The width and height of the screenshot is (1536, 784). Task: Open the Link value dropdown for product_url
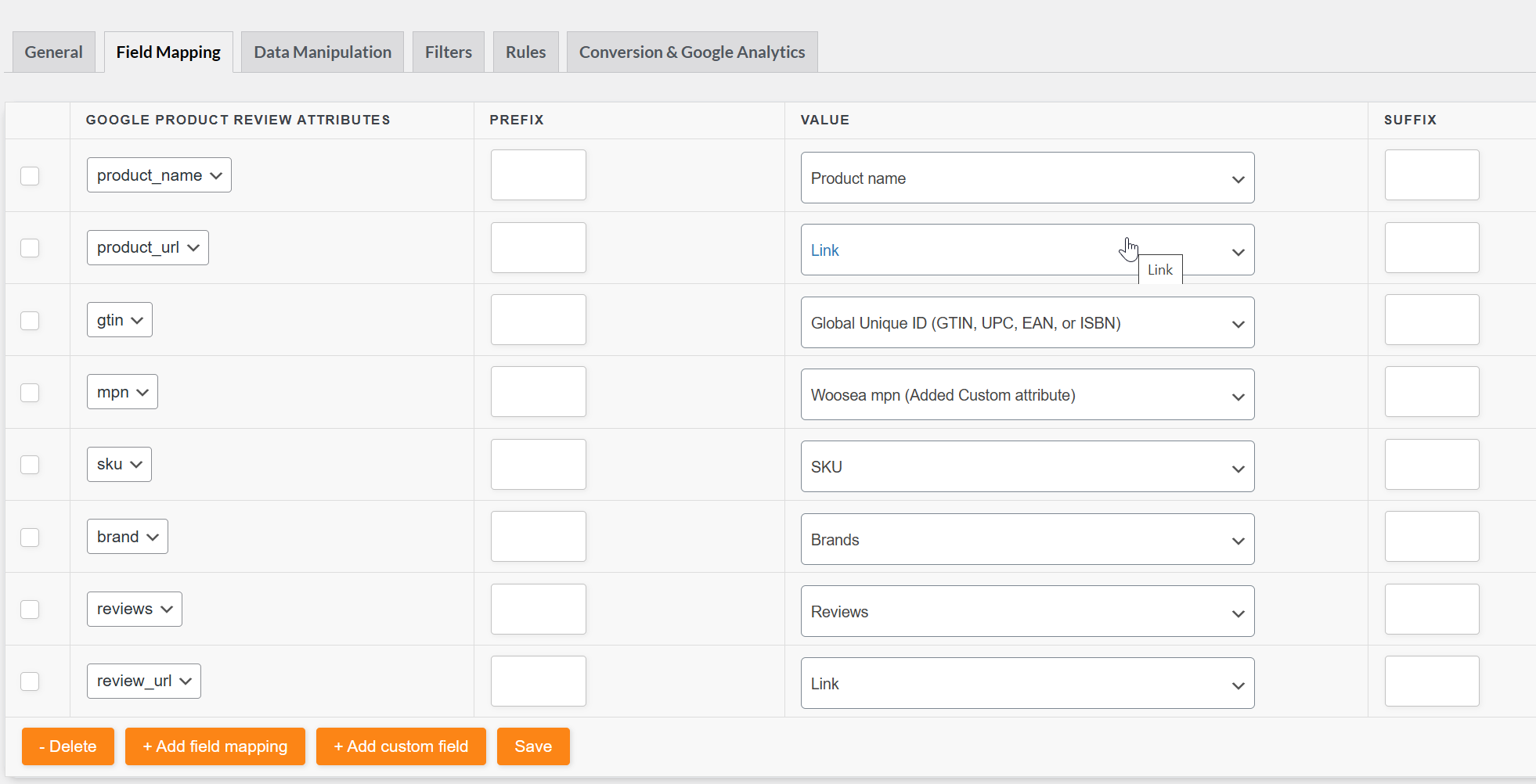pyautogui.click(x=1027, y=250)
